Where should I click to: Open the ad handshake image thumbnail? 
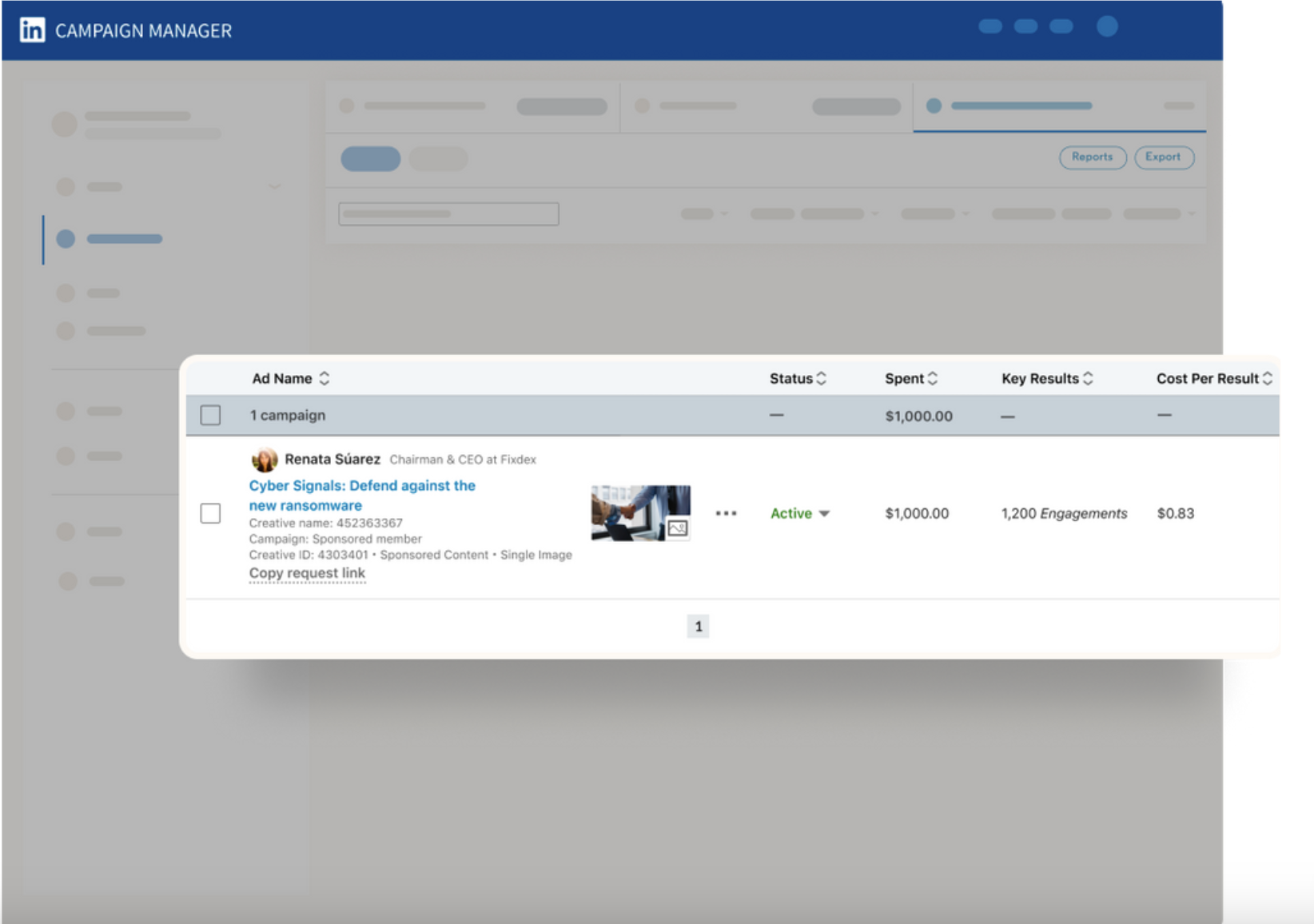631,512
